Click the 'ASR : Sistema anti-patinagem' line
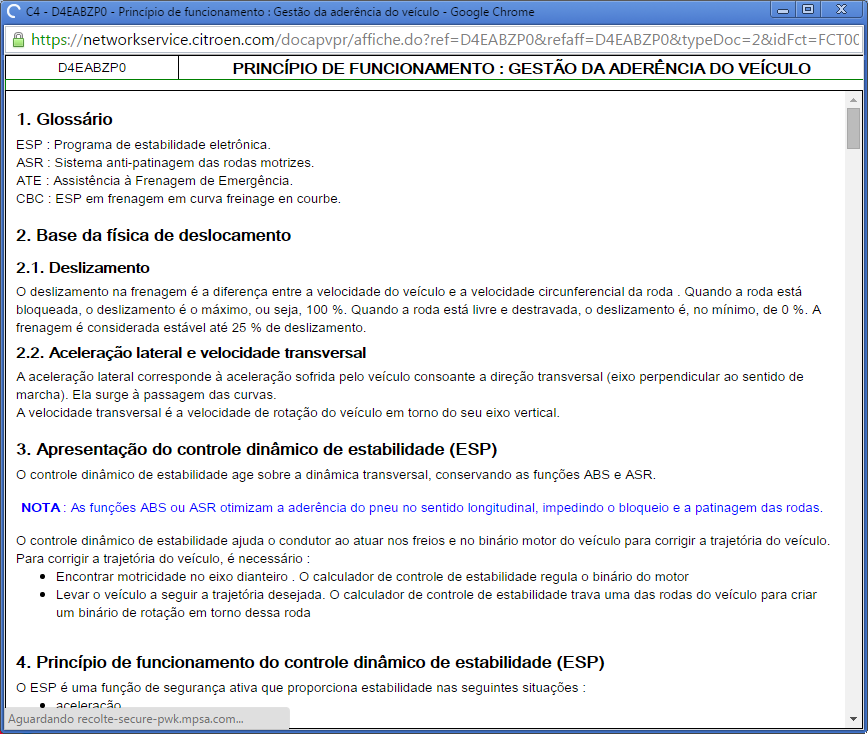The image size is (868, 734). click(x=165, y=163)
